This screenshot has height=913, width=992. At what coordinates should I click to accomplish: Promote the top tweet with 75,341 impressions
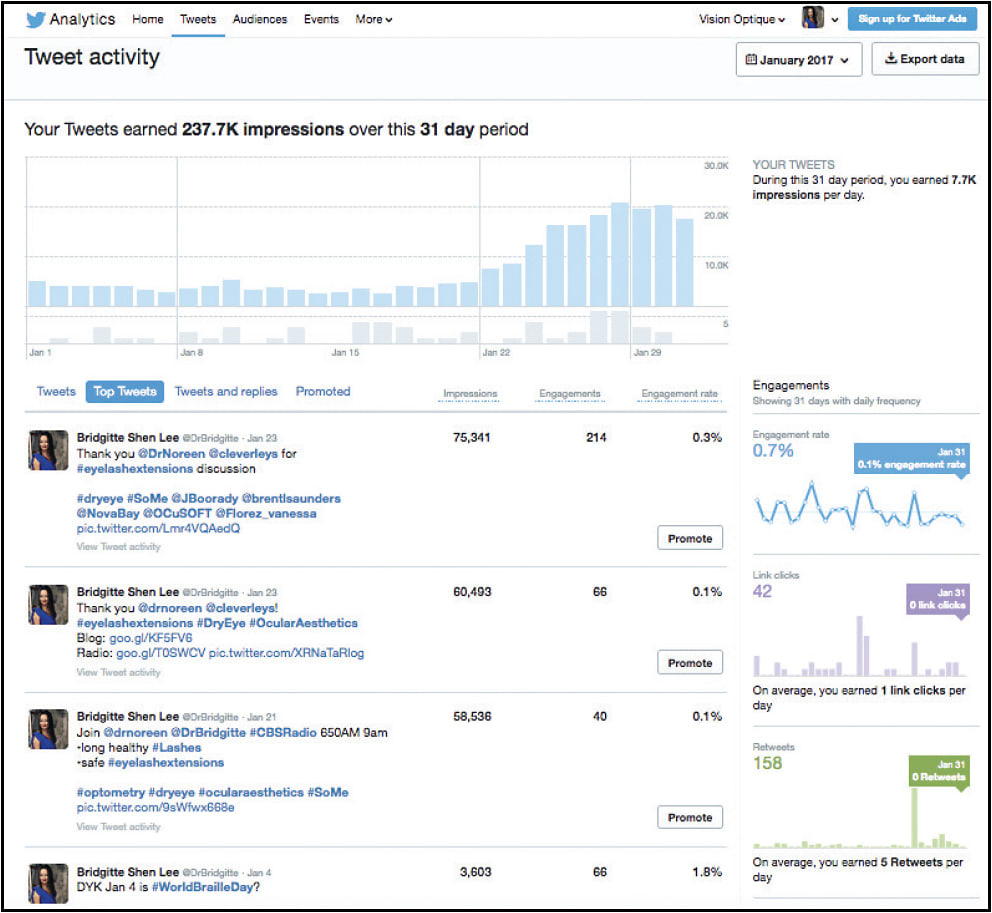pos(689,537)
